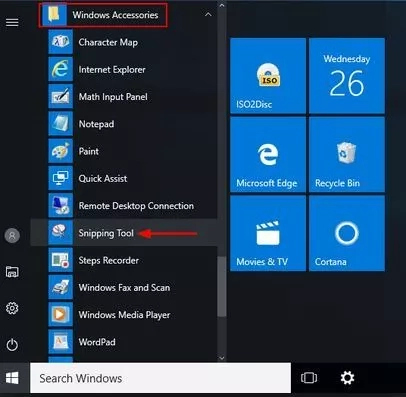Click the Power button in sidebar
Screen dimensions: 406x397
pos(12,345)
